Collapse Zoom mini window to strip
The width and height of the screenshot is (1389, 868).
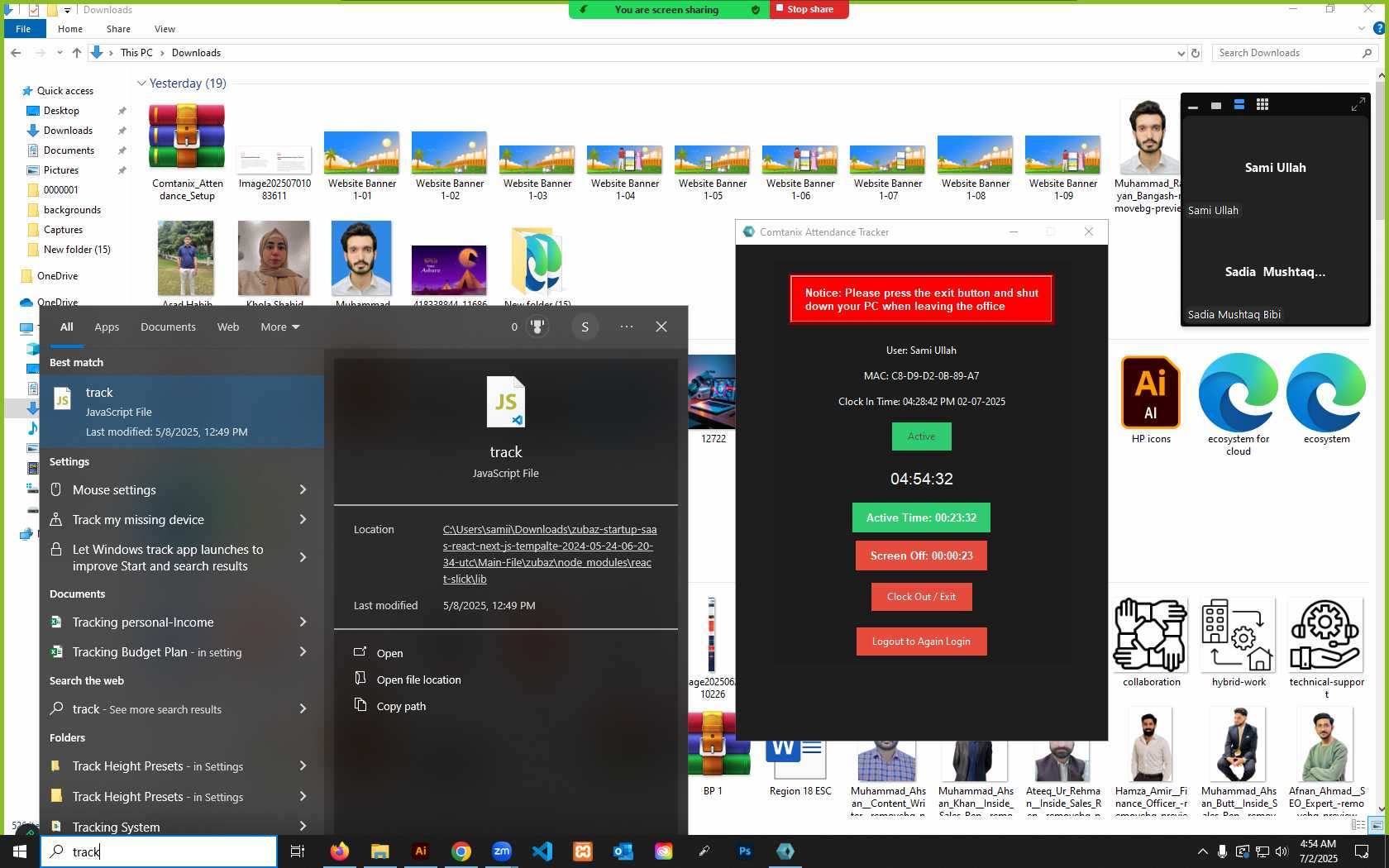point(1192,106)
